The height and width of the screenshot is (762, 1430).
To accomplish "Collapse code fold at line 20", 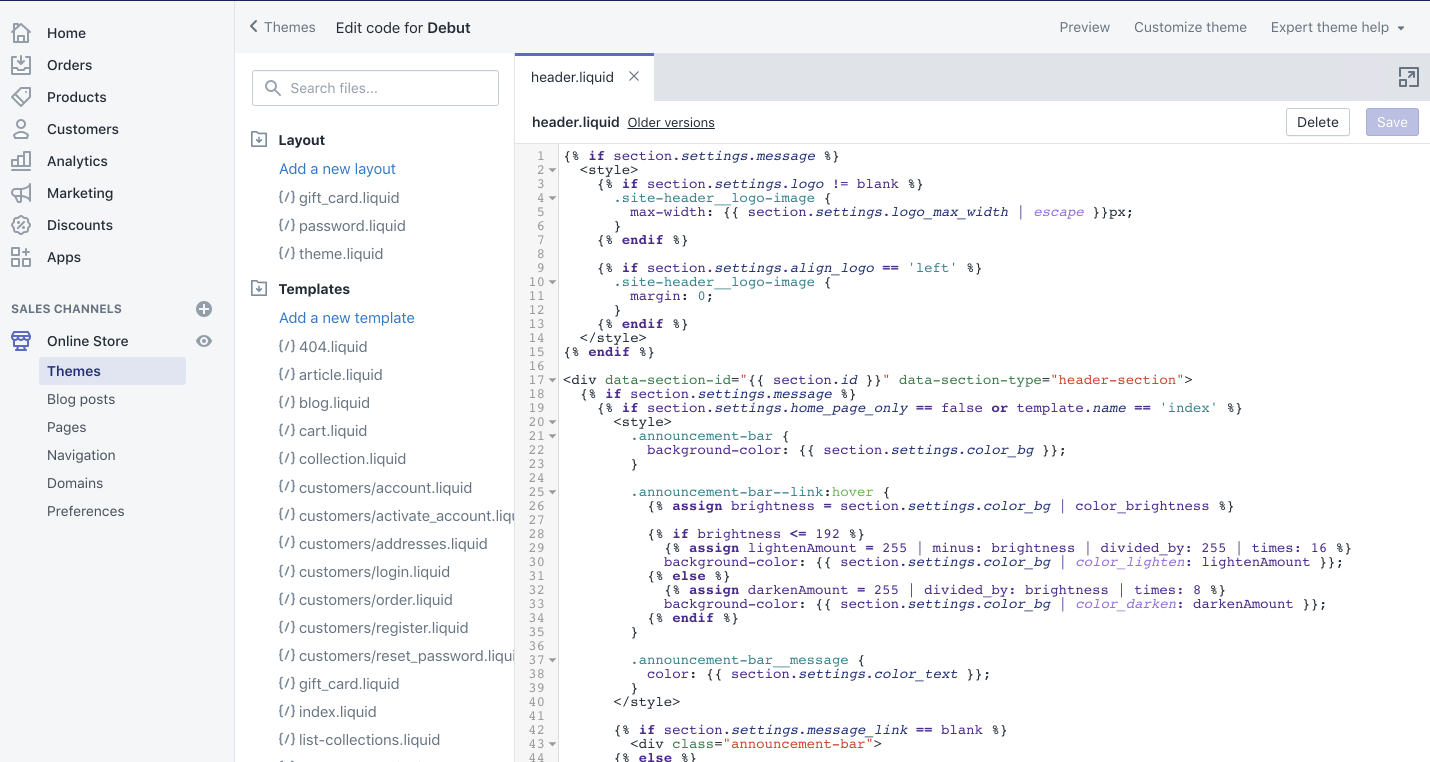I will click(553, 422).
